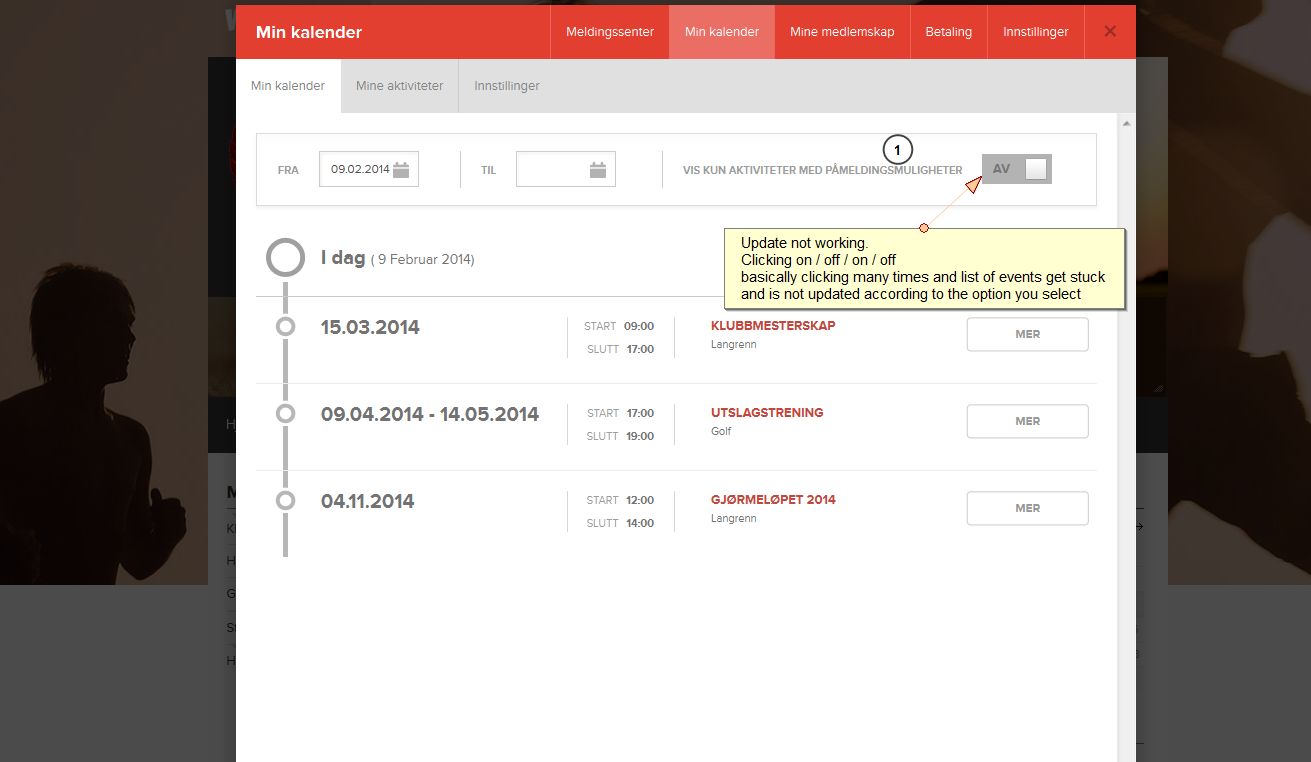Toggle the AV switch for påmeldingsmuligheter
The image size is (1311, 762).
point(1017,169)
